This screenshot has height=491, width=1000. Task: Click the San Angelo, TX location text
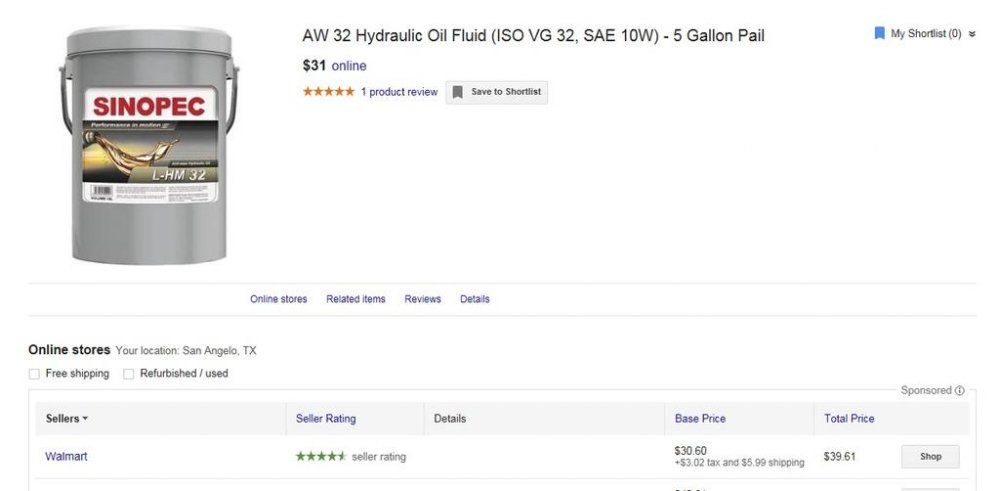click(x=219, y=351)
